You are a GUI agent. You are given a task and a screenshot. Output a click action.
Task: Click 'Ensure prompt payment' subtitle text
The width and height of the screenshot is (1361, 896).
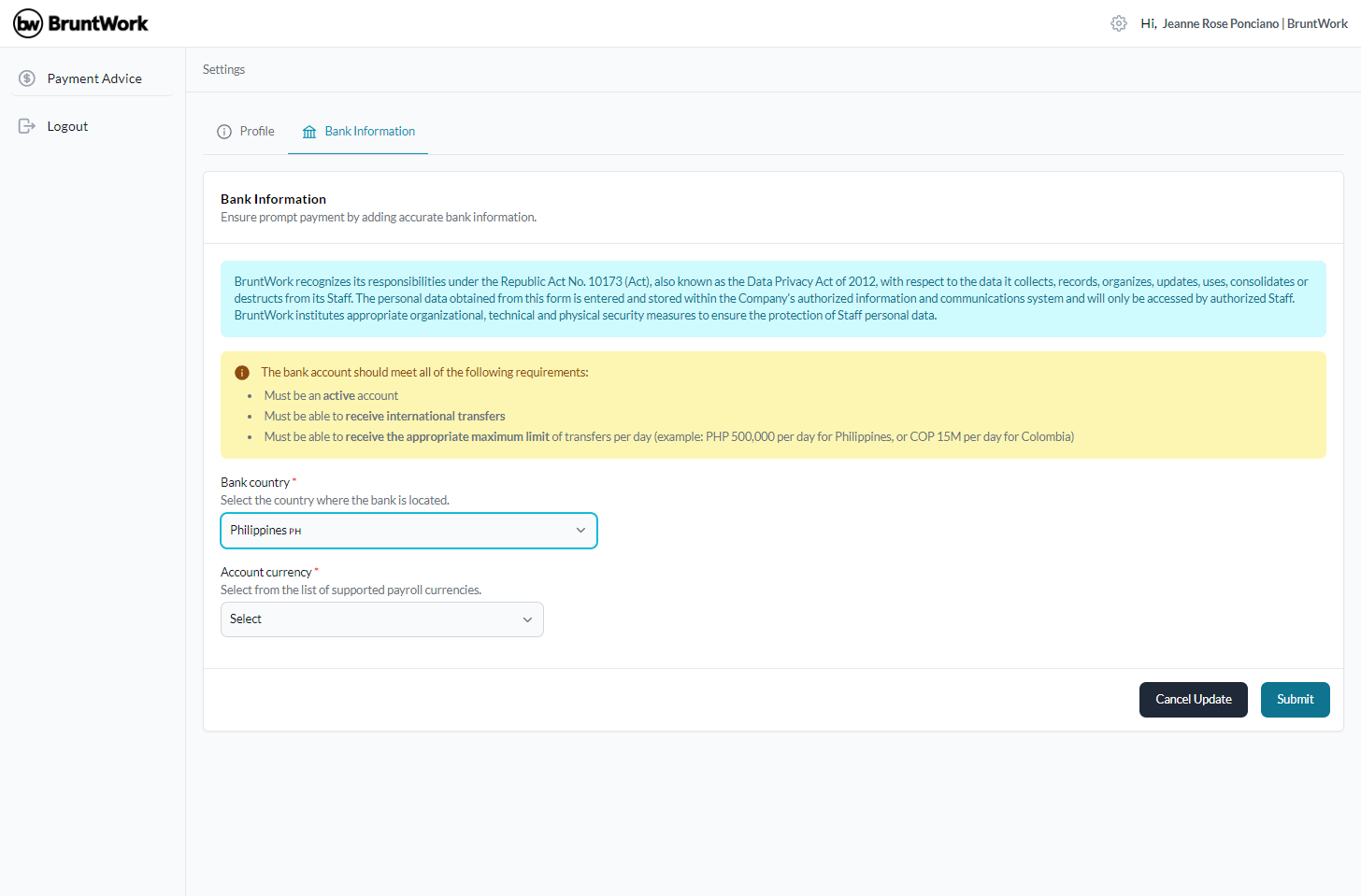click(379, 217)
